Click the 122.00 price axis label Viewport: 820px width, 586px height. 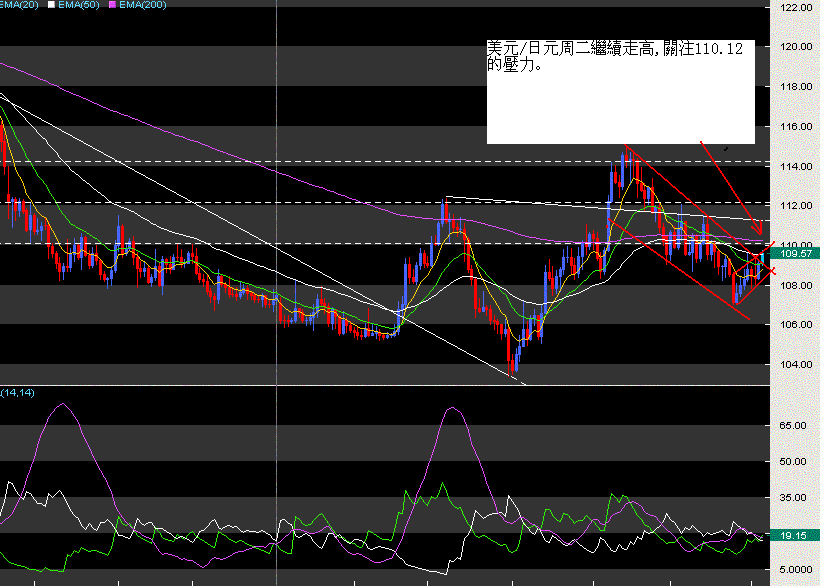click(796, 7)
